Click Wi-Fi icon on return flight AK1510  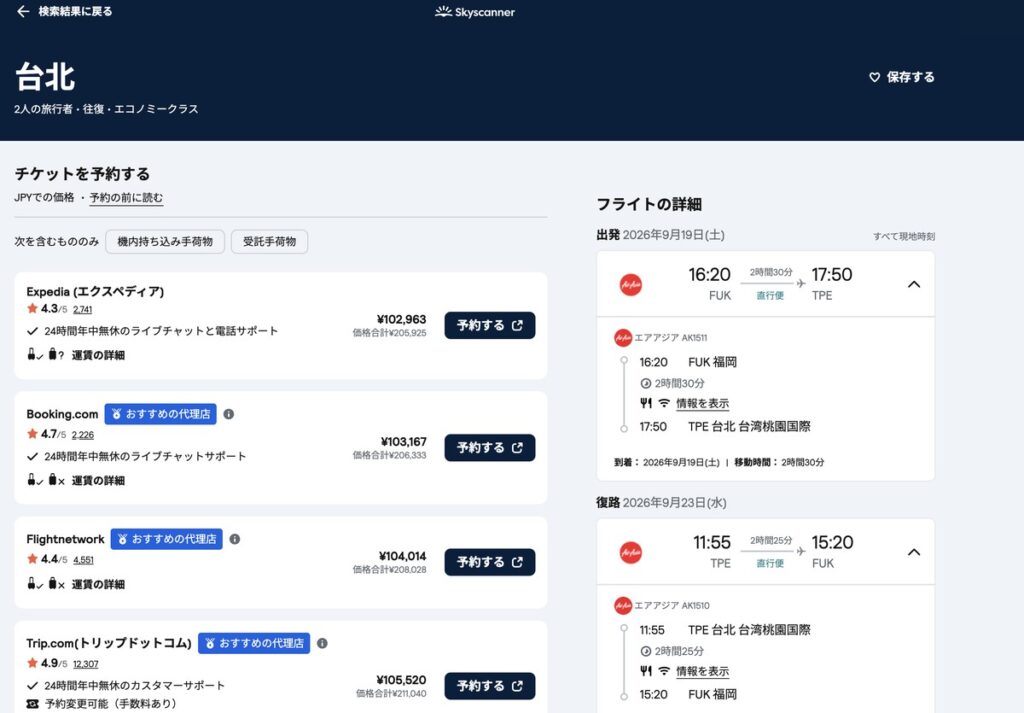pos(664,671)
